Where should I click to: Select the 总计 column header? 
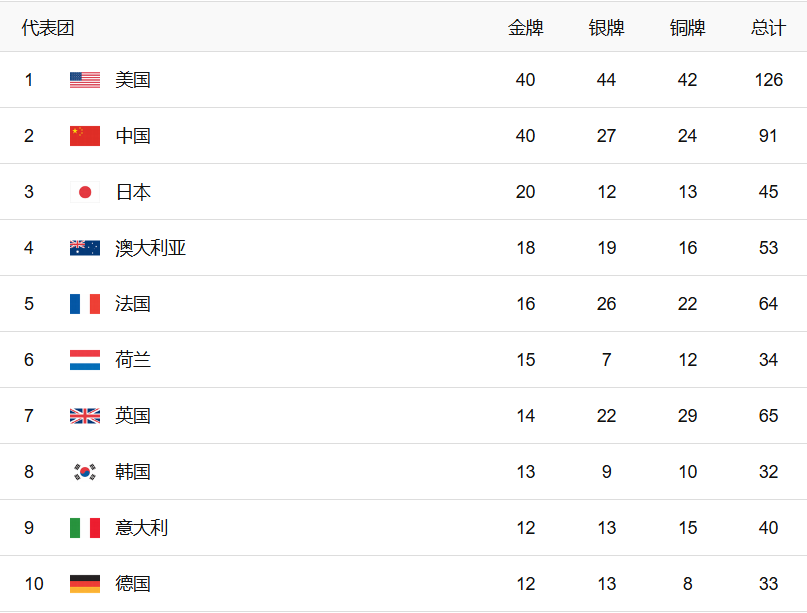tap(768, 28)
